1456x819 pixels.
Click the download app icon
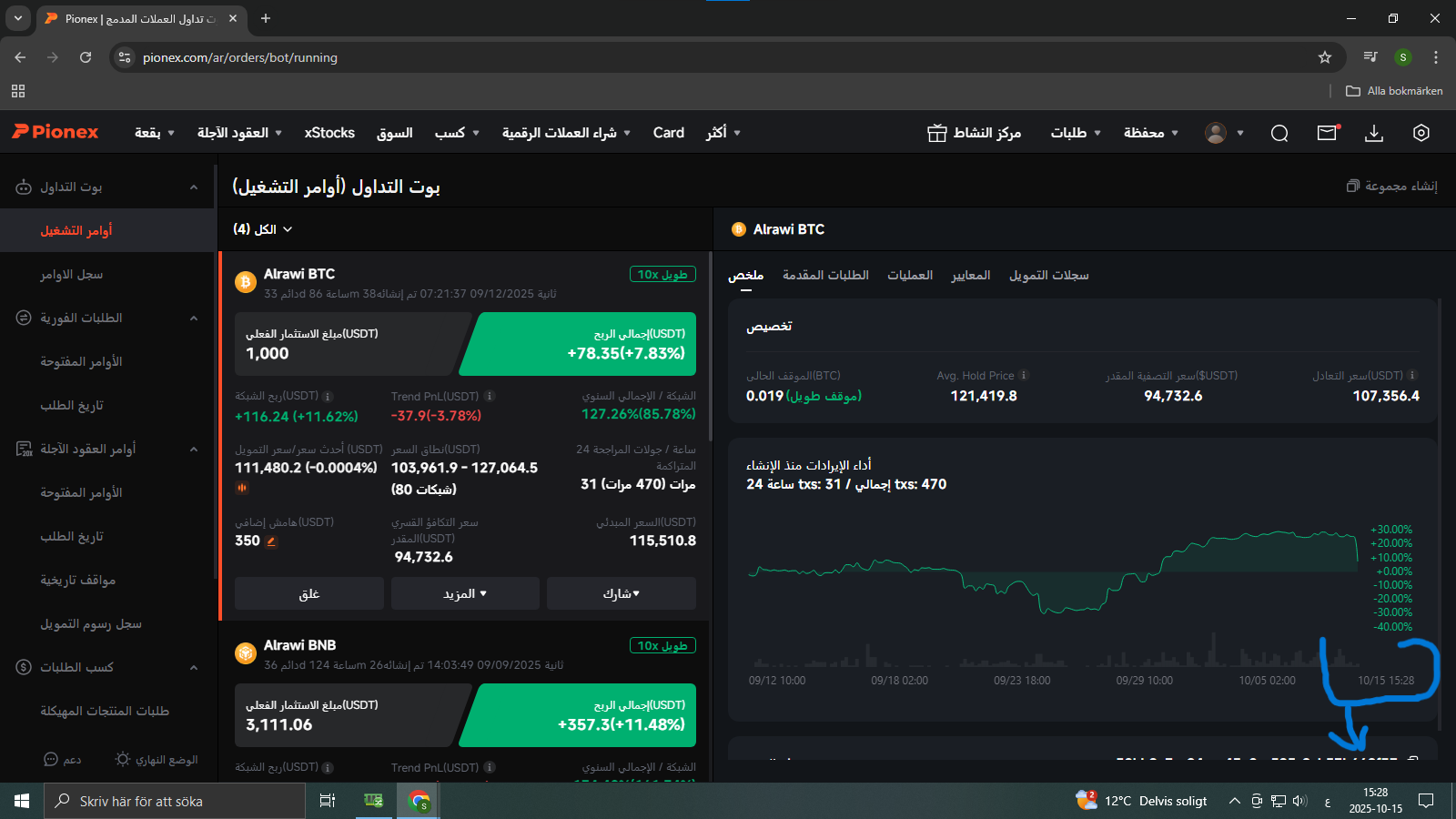pos(1374,133)
